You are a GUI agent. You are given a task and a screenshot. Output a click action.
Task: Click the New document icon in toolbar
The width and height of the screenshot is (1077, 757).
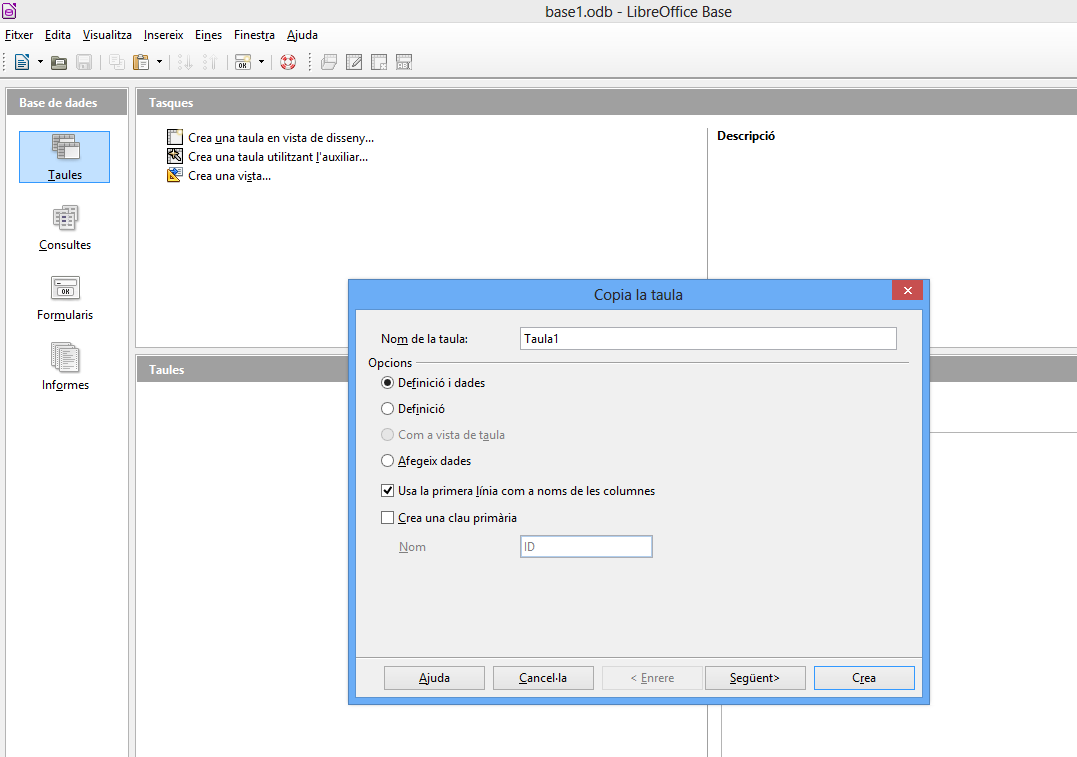tap(22, 62)
